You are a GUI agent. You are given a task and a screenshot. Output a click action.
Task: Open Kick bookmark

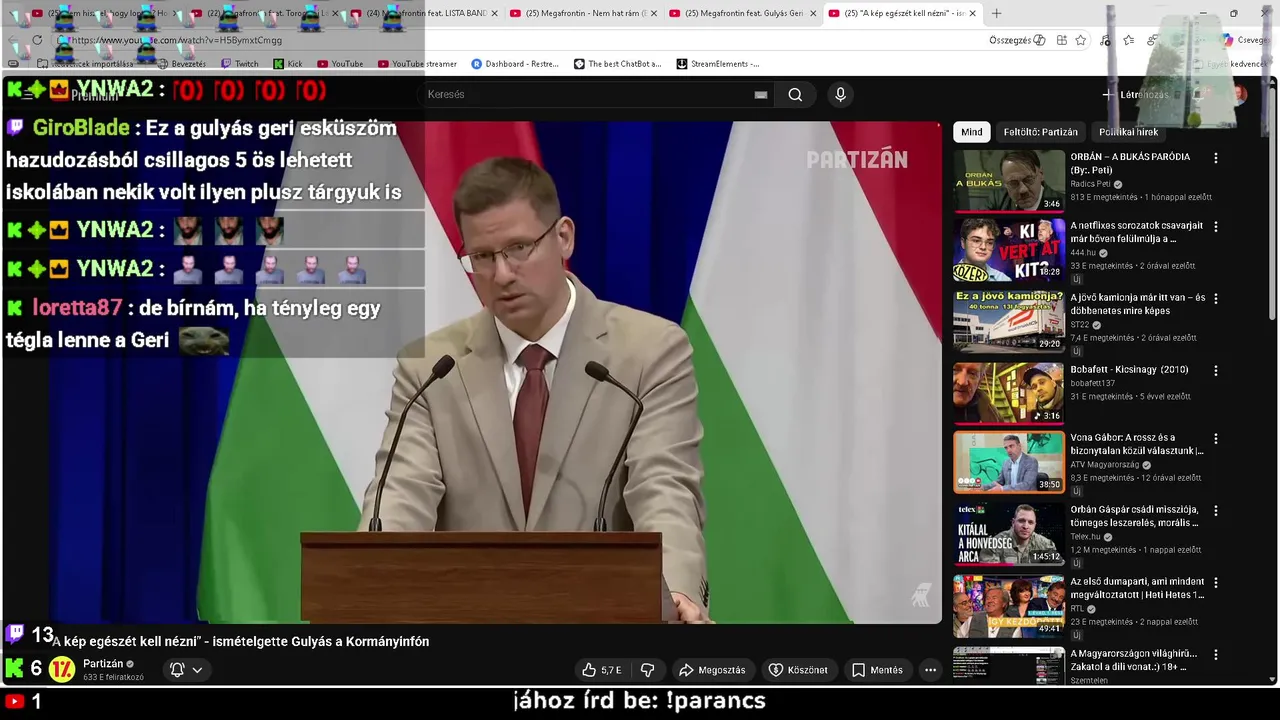pyautogui.click(x=287, y=64)
